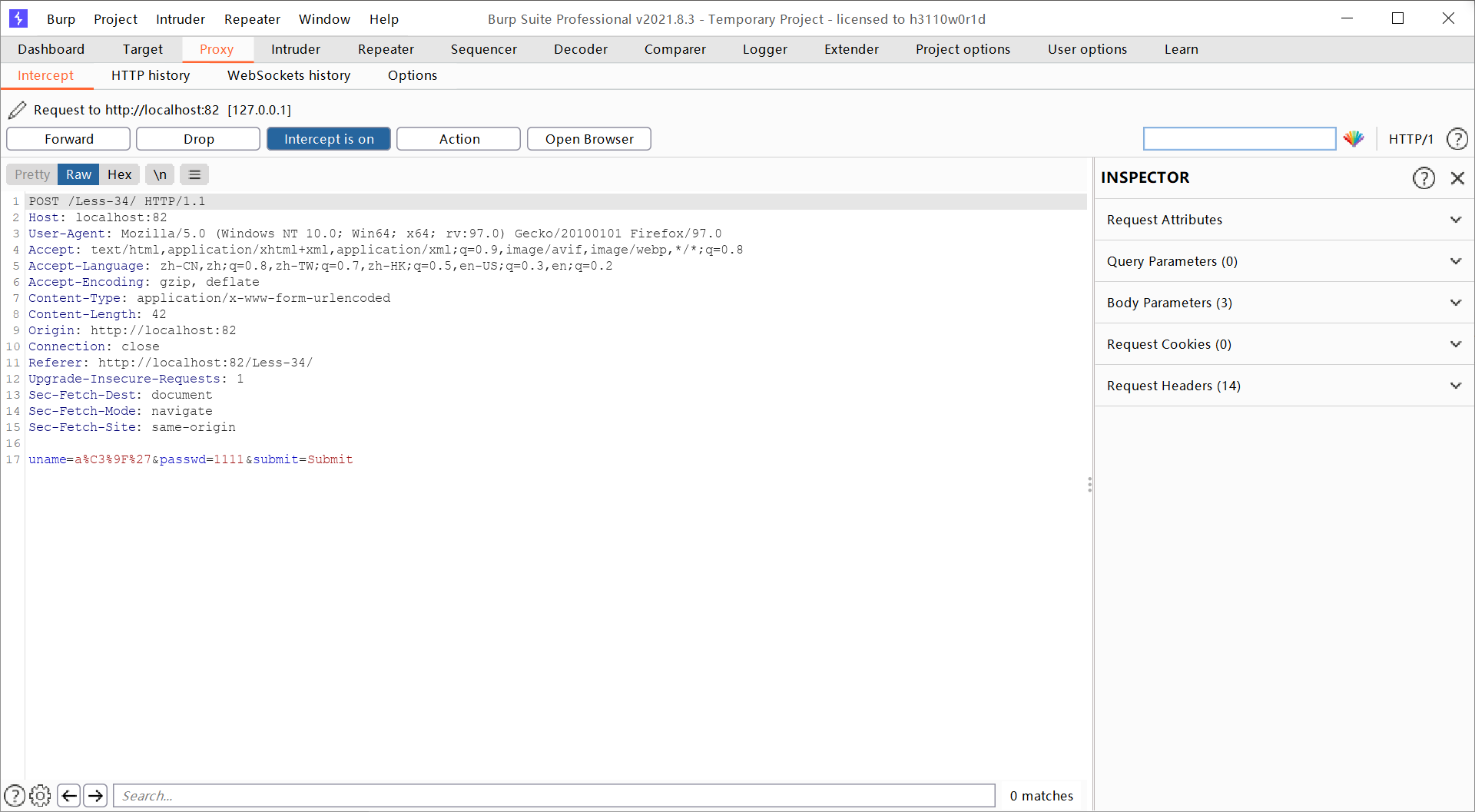
Task: Expand Request Headers (14) section
Action: [1284, 386]
